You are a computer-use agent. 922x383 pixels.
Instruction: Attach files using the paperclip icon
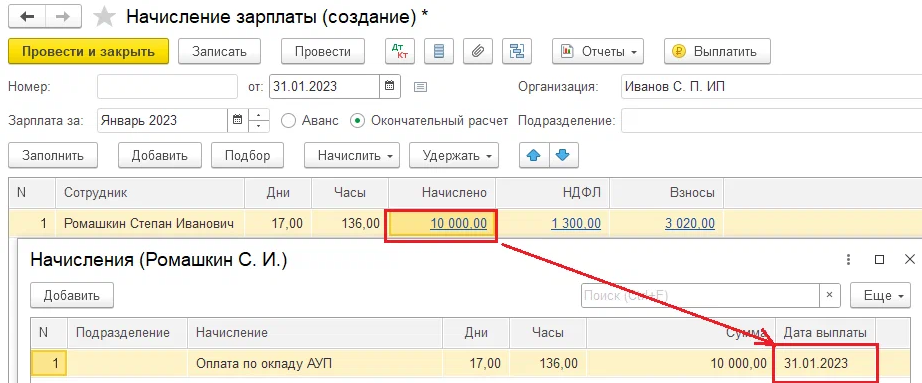pyautogui.click(x=478, y=51)
